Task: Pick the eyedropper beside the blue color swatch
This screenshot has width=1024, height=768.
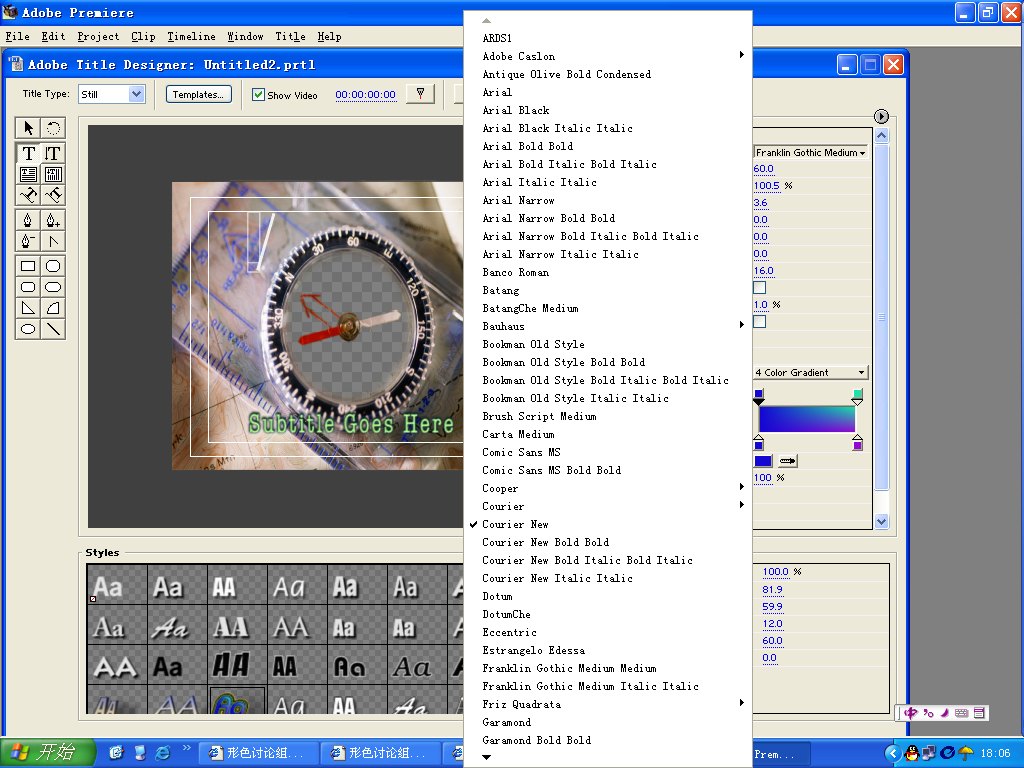Action: pyautogui.click(x=788, y=461)
